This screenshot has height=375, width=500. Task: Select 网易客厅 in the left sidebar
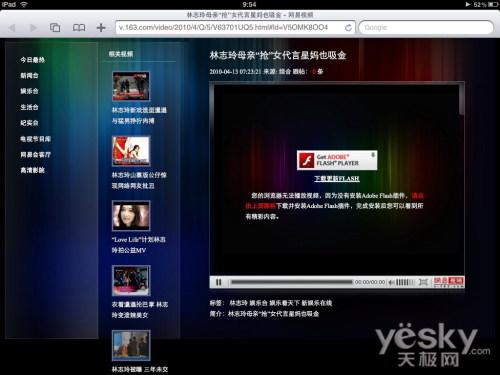click(x=35, y=154)
